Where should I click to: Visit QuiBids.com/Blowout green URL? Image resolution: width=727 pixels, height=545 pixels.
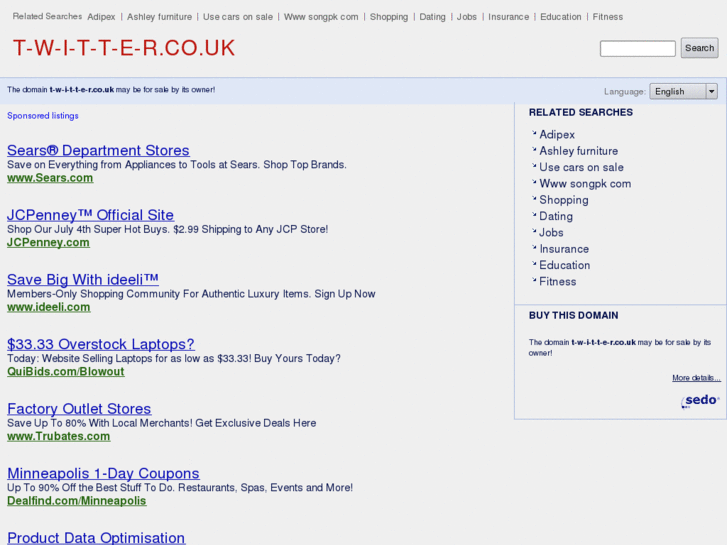(x=66, y=372)
